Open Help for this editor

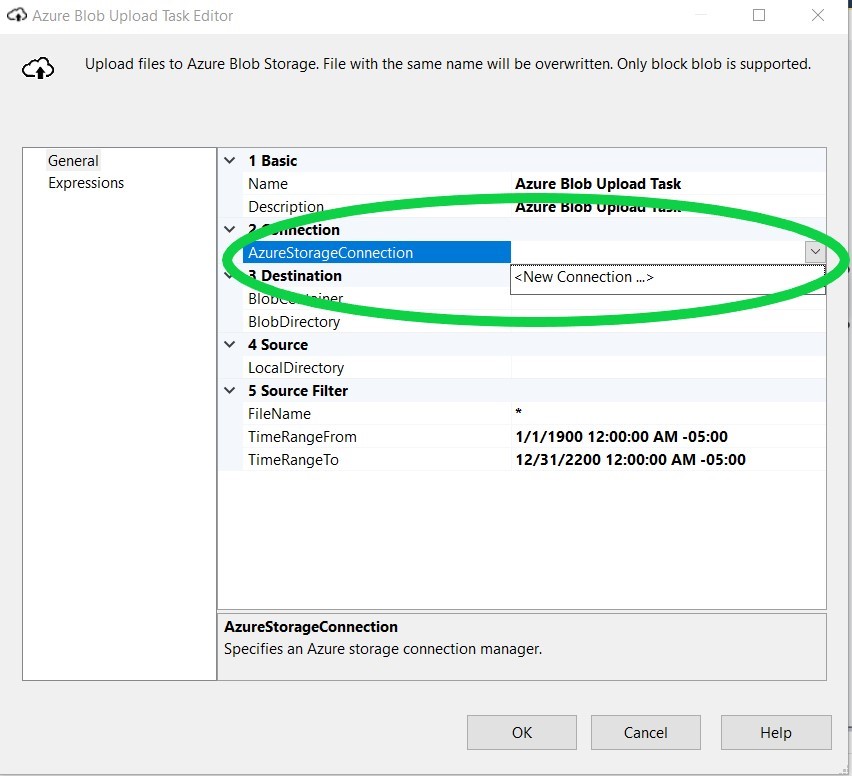coord(776,733)
